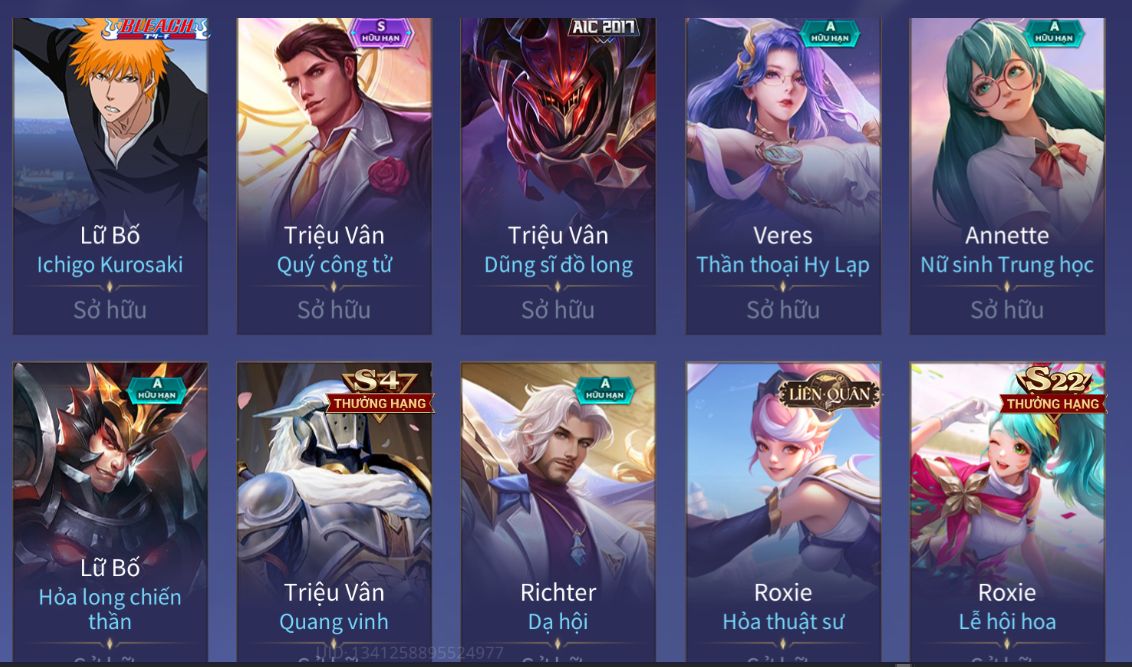Screen dimensions: 1132x667
Task: Click A Hữu Hạn badge on Richter Dạ hội
Action: click(605, 390)
